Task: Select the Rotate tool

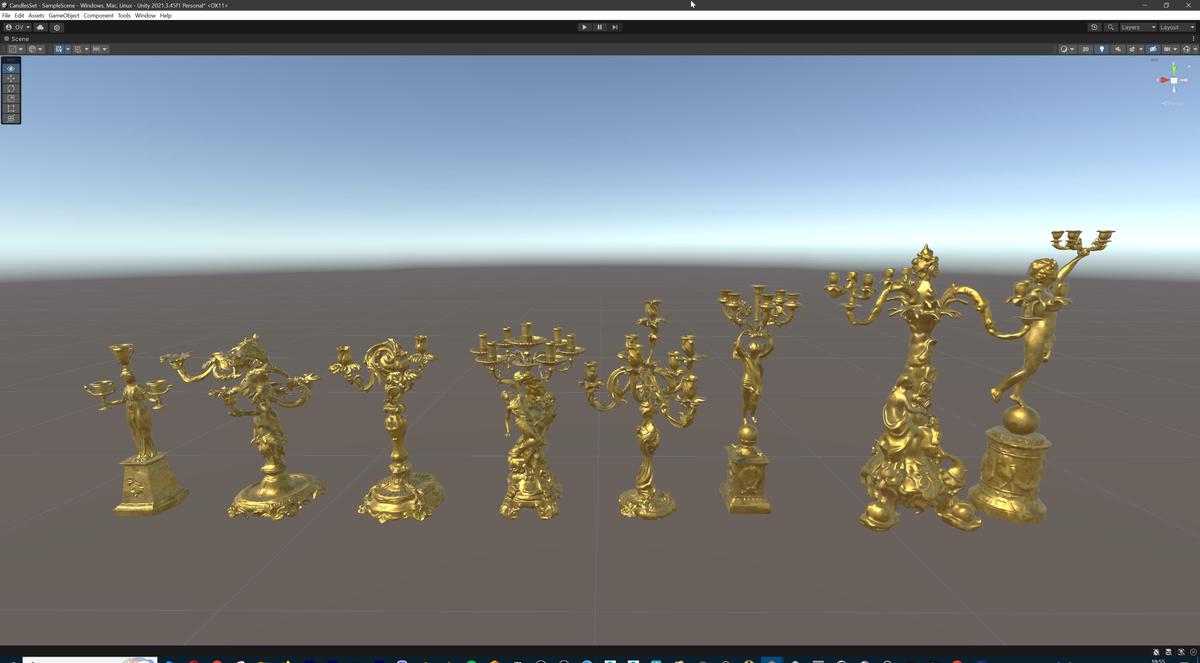Action: 11,88
